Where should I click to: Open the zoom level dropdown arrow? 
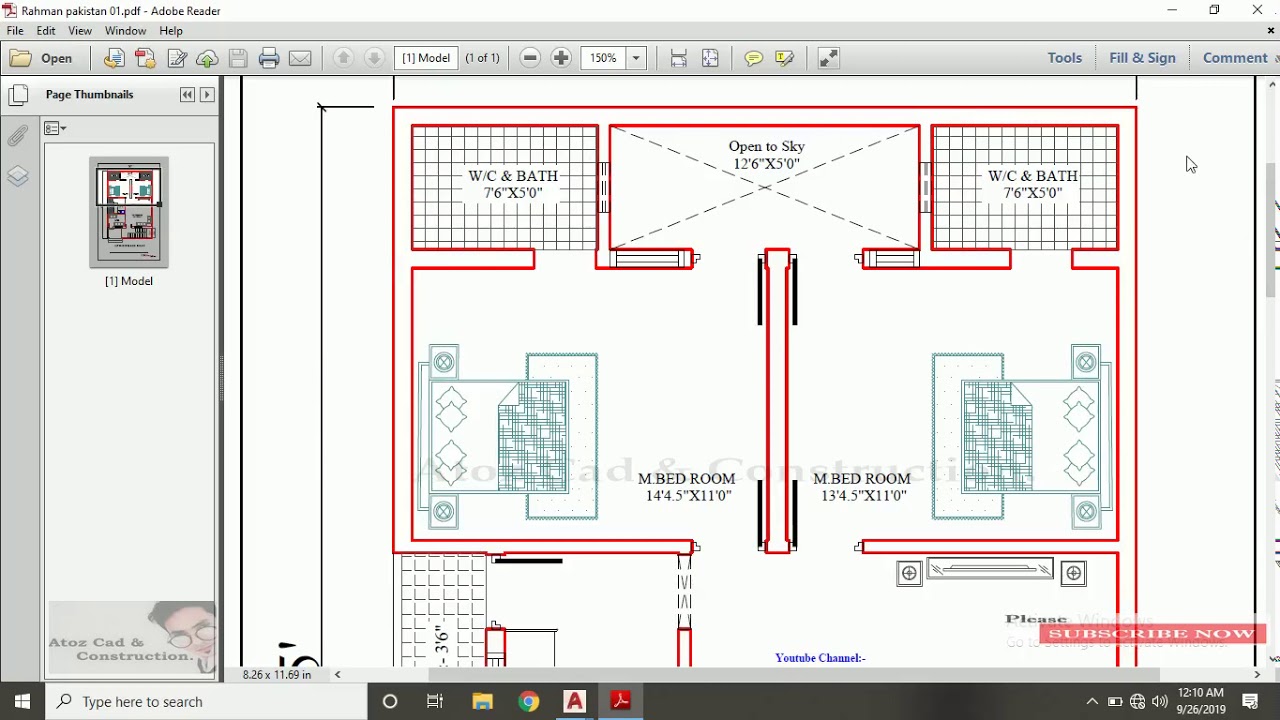[636, 58]
